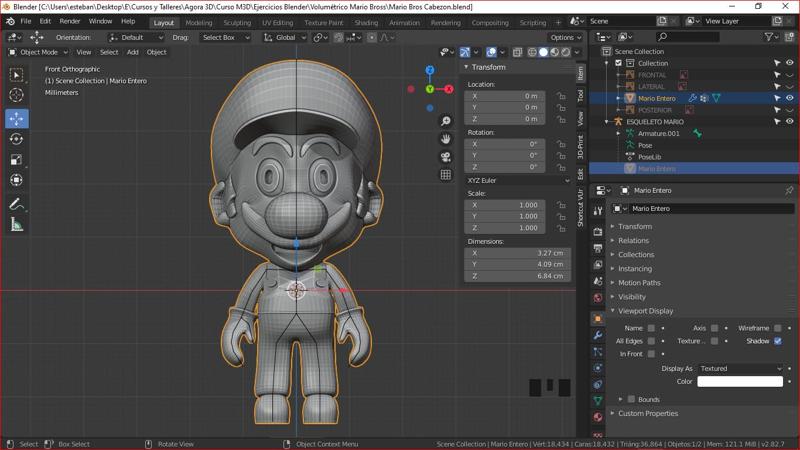Enable the Wireframe checkbox
This screenshot has width=800, height=450.
pos(778,328)
